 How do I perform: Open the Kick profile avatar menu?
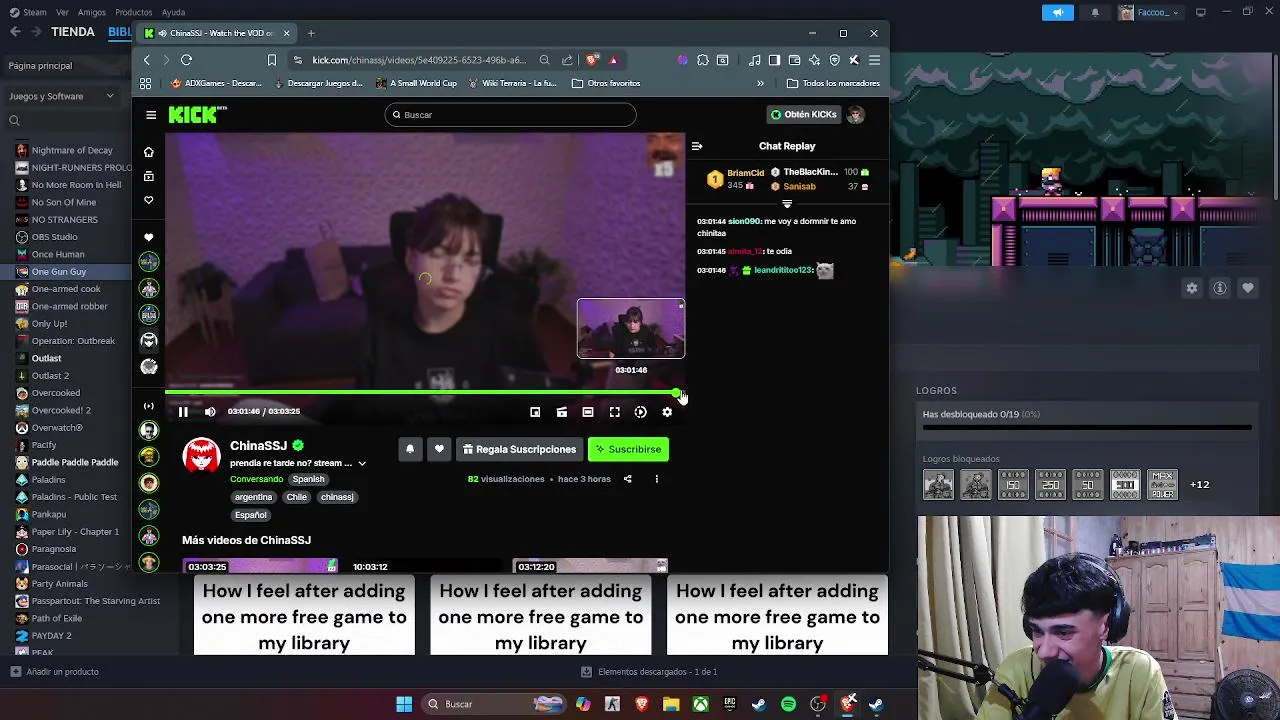855,115
